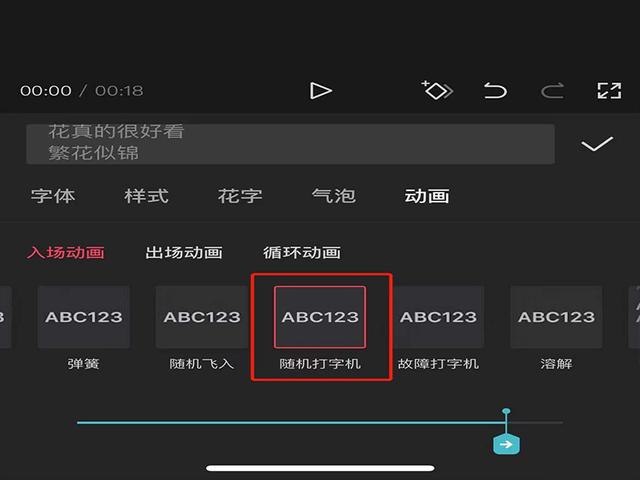
Task: Undo the last edit
Action: 495,91
